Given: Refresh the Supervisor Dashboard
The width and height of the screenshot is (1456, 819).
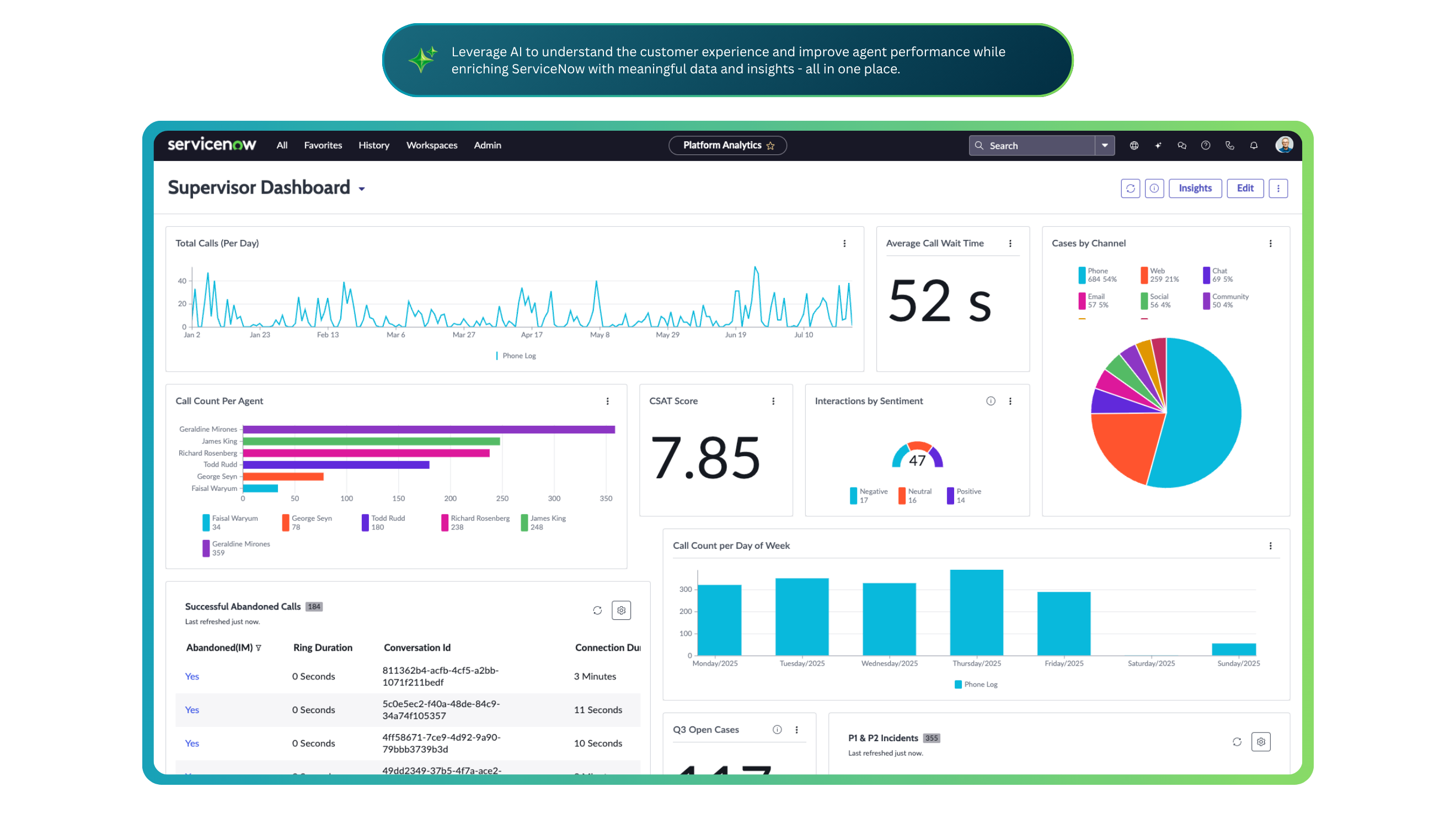Looking at the screenshot, I should [1131, 188].
